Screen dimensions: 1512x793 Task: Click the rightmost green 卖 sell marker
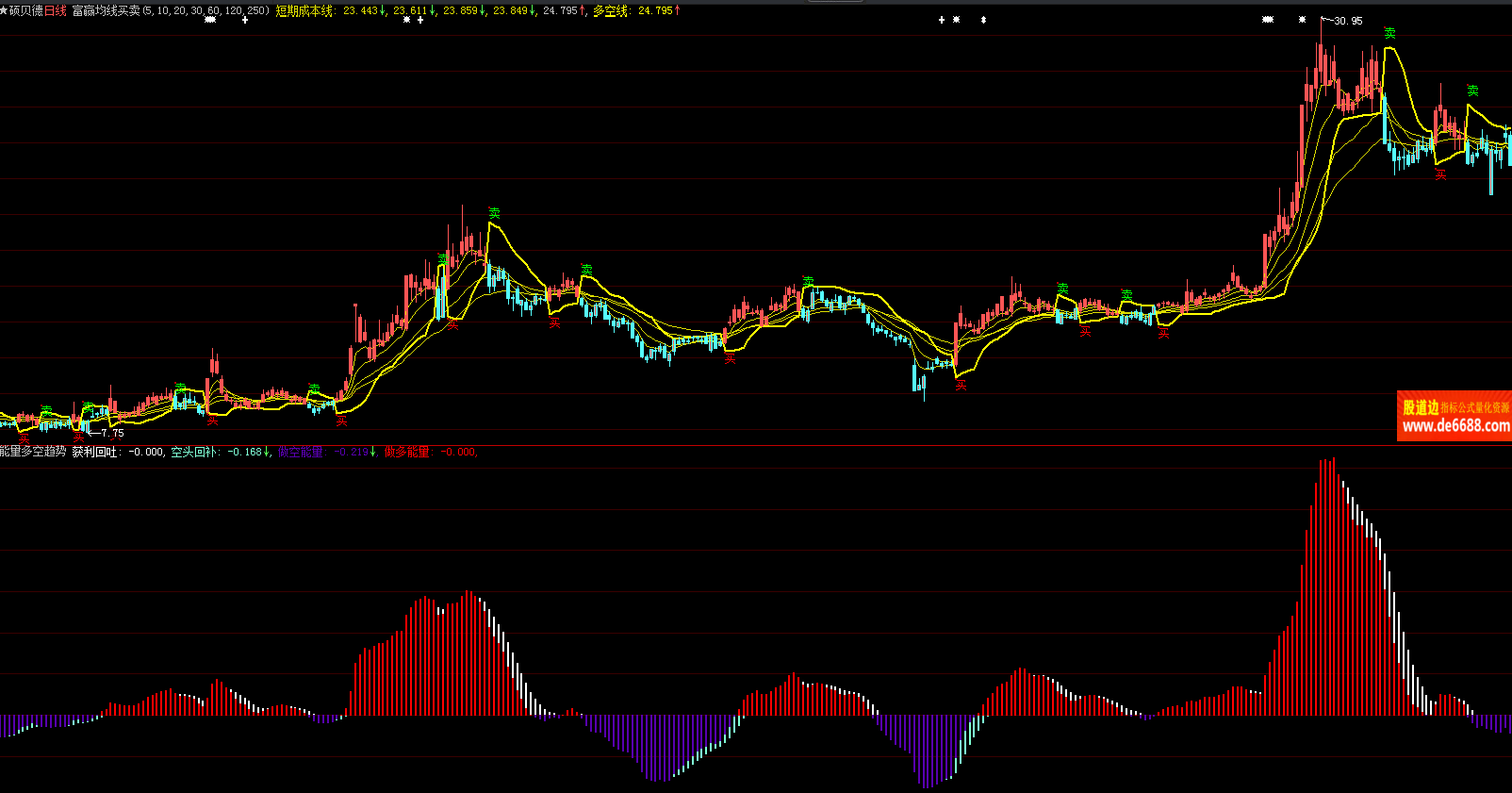1472,91
